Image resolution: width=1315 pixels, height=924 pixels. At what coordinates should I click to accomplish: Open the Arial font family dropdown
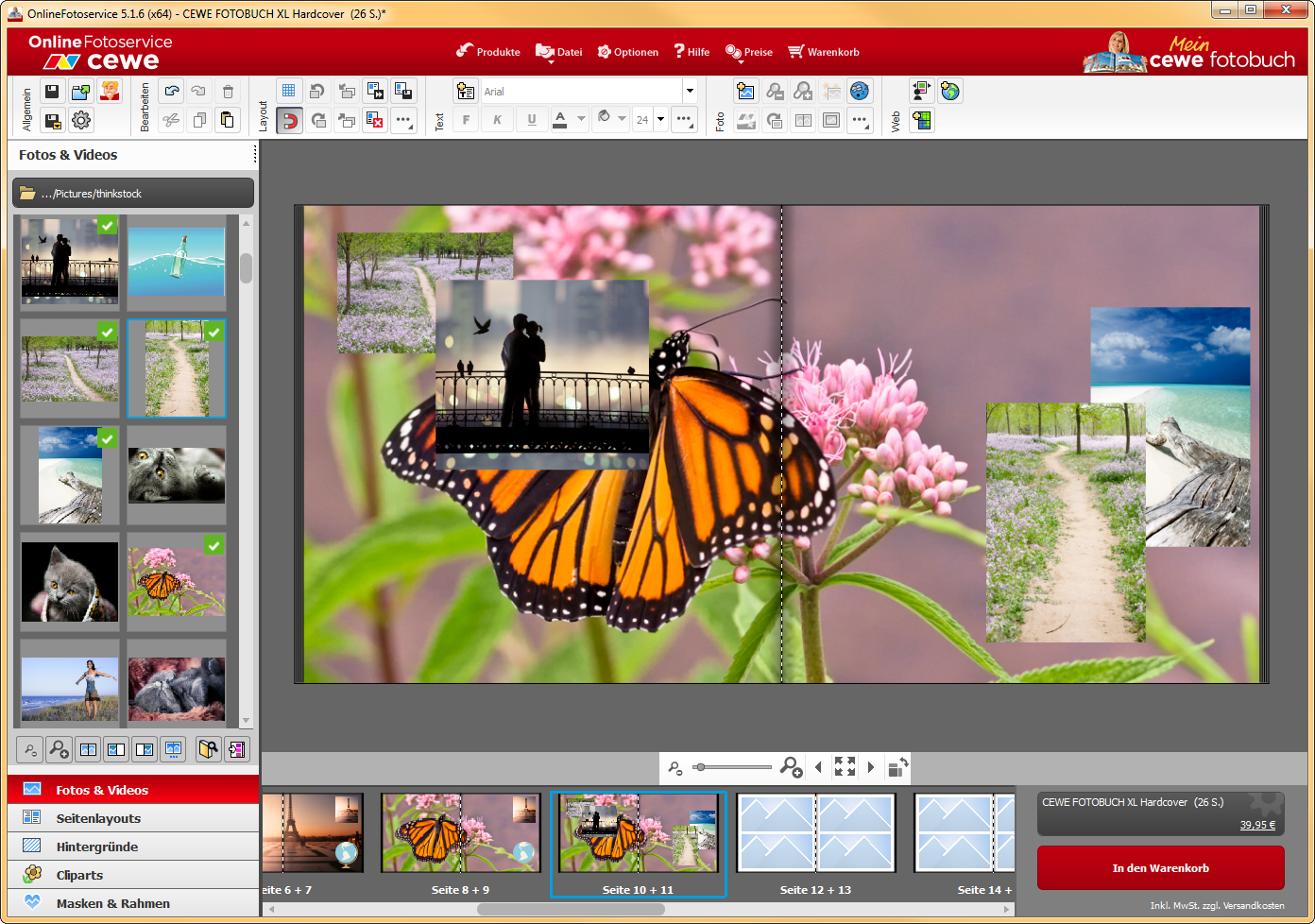690,92
